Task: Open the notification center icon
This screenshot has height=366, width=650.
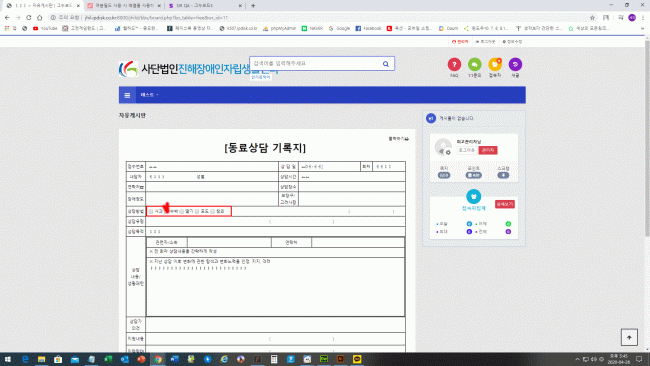Action: click(640, 359)
